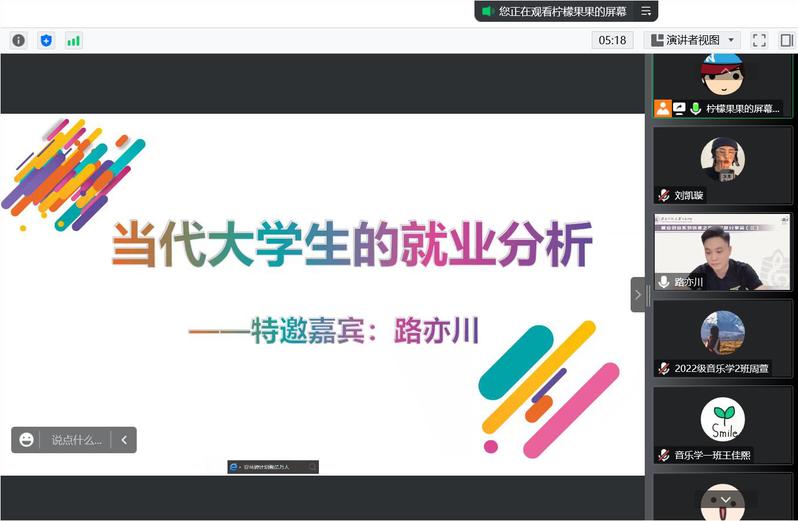The width and height of the screenshot is (798, 521).
Task: Type in the 说点什么 chat field
Action: (76, 440)
